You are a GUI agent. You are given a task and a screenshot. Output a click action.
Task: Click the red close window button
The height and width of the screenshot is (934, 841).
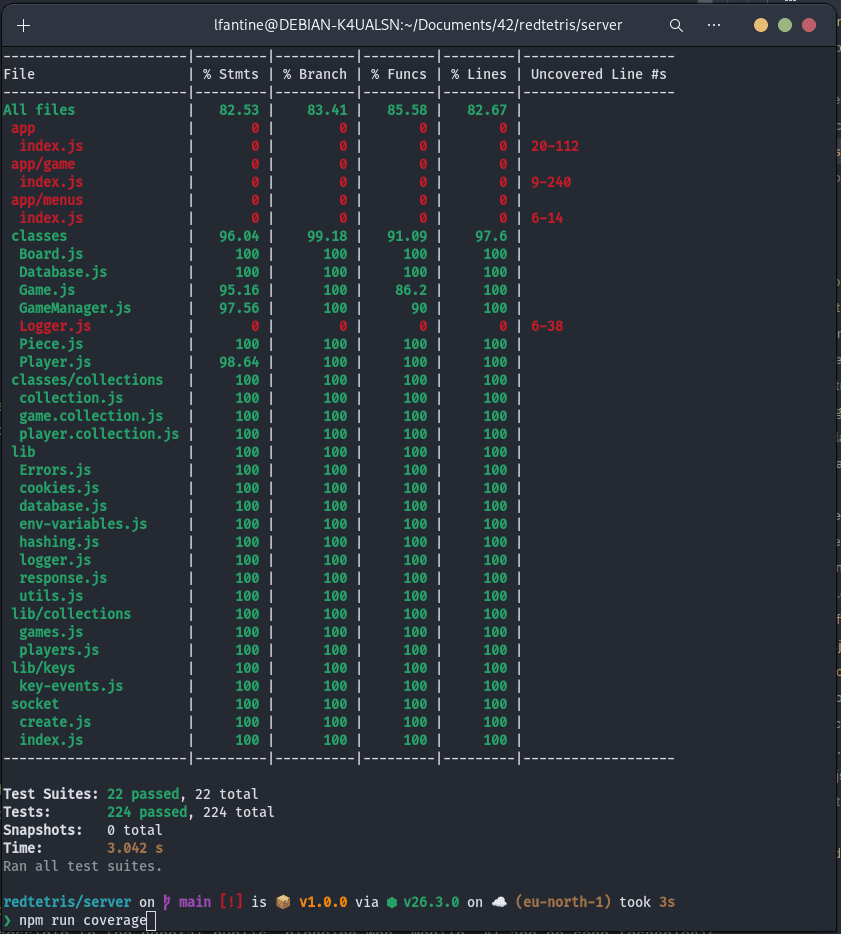[x=809, y=25]
